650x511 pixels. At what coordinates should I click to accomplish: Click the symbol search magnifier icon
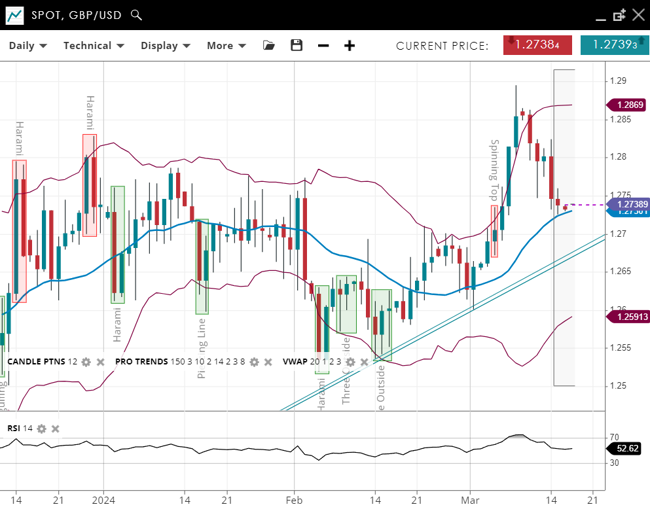136,15
